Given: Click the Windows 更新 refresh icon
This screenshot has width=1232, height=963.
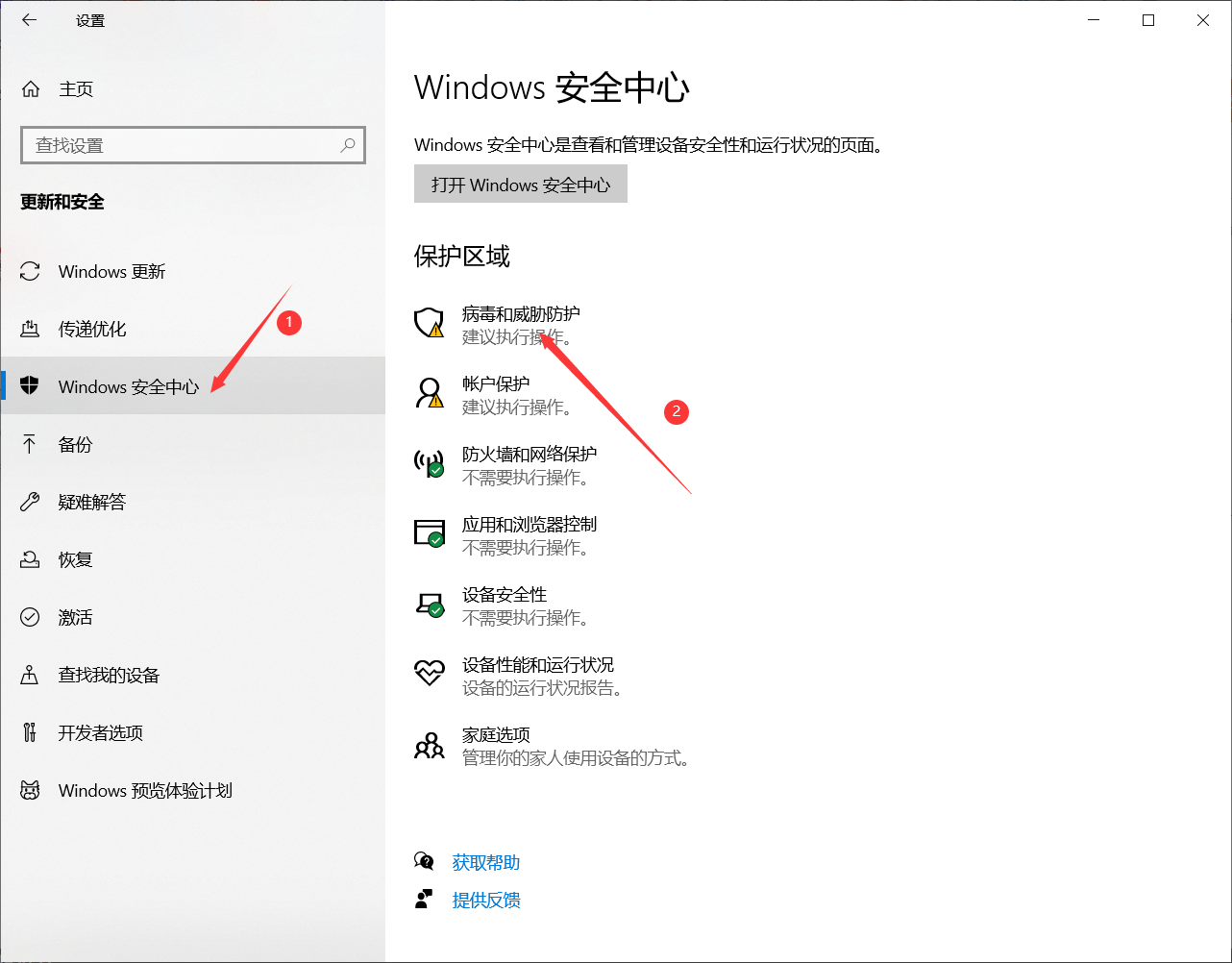Looking at the screenshot, I should point(30,272).
